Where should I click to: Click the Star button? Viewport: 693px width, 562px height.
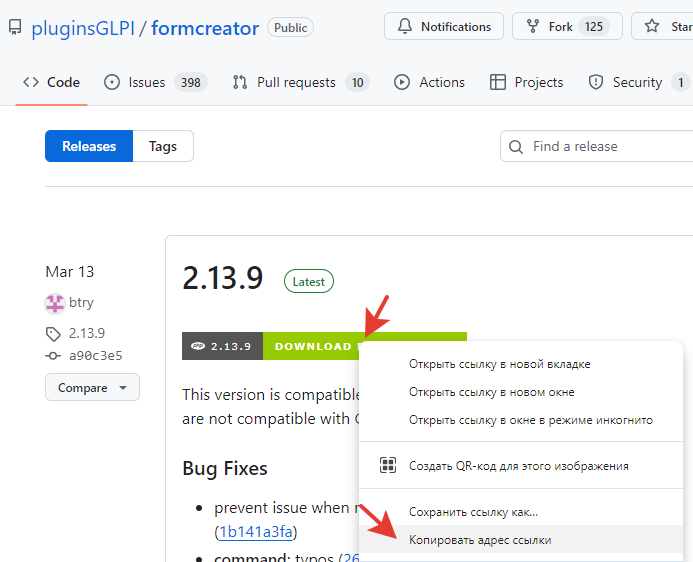663,27
